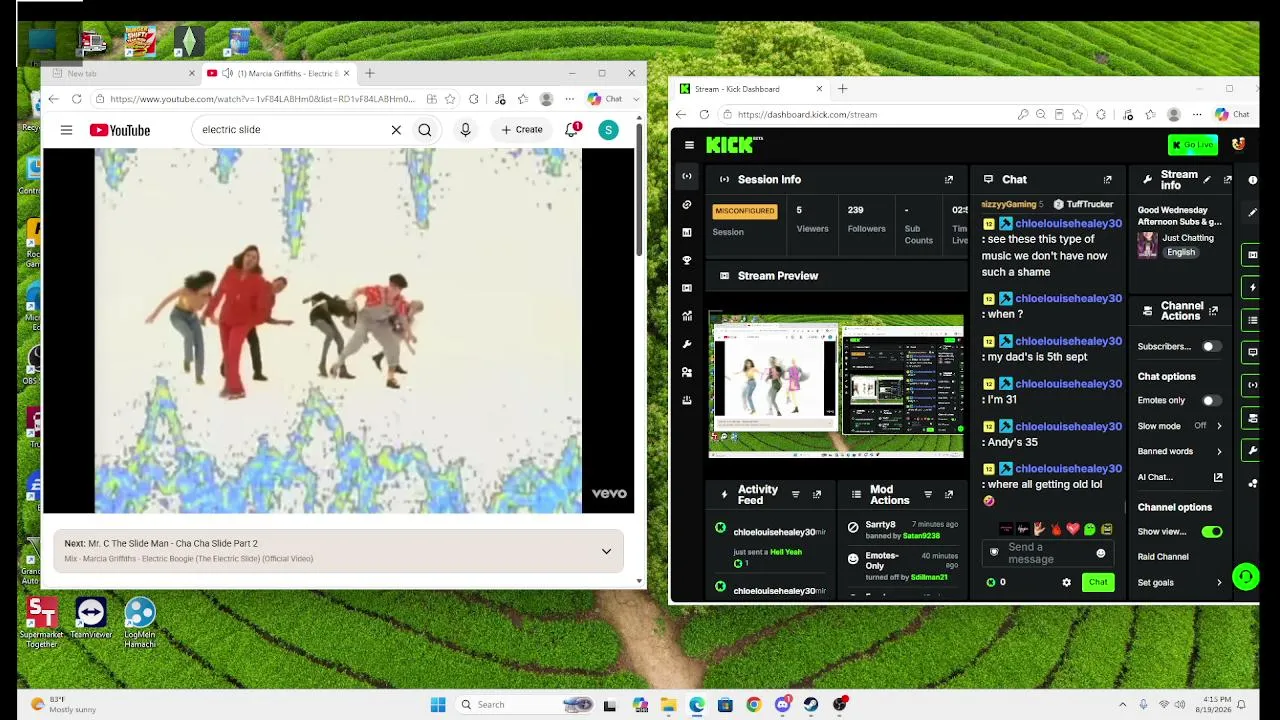
Task: Click the YouTube address bar URL
Action: [x=262, y=99]
